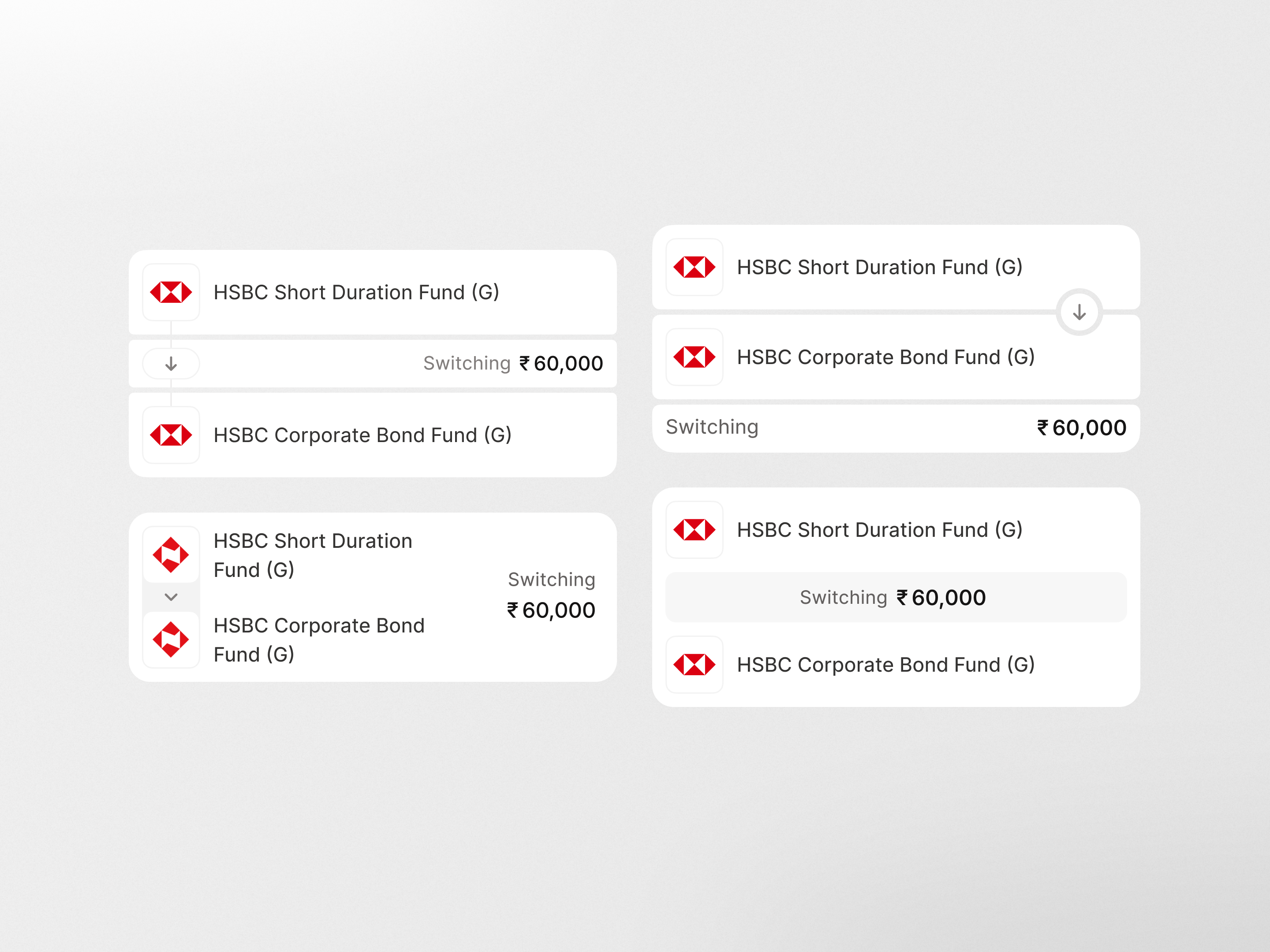This screenshot has height=952, width=1270.
Task: Click rotated HSBC logo beside wrapped Short Duration Fund
Action: pyautogui.click(x=171, y=555)
